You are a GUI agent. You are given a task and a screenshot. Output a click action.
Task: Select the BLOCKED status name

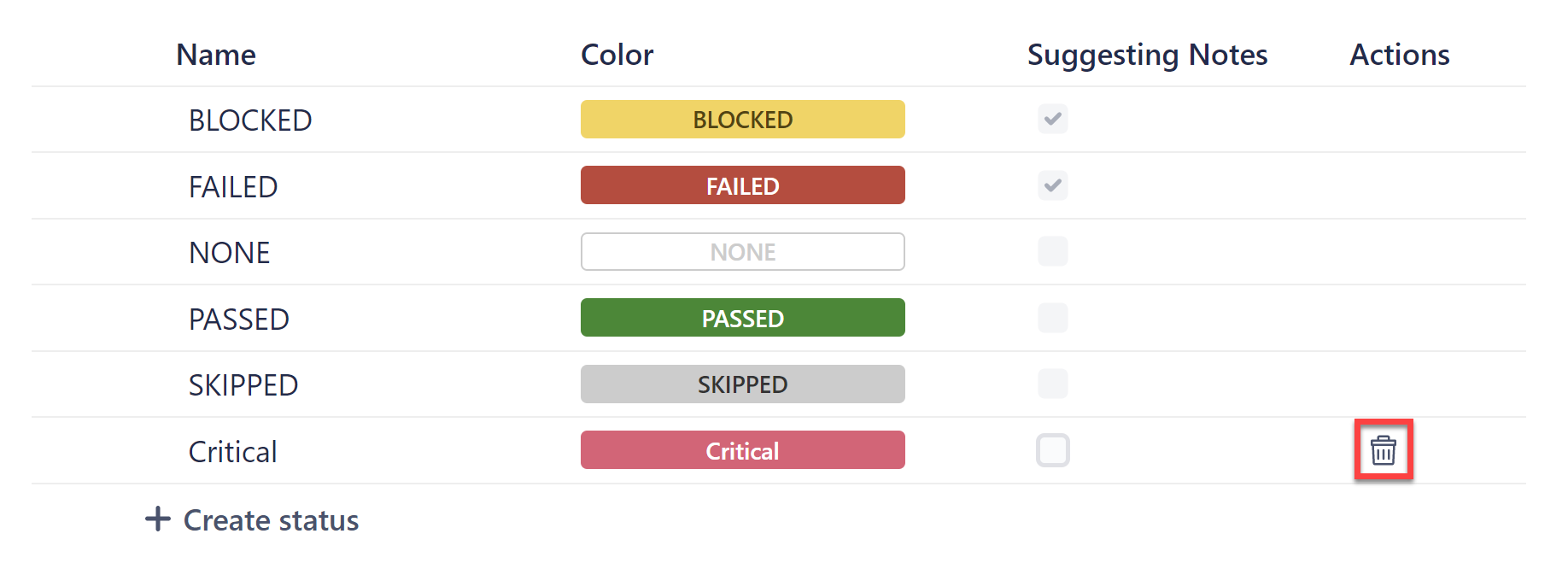pyautogui.click(x=249, y=120)
